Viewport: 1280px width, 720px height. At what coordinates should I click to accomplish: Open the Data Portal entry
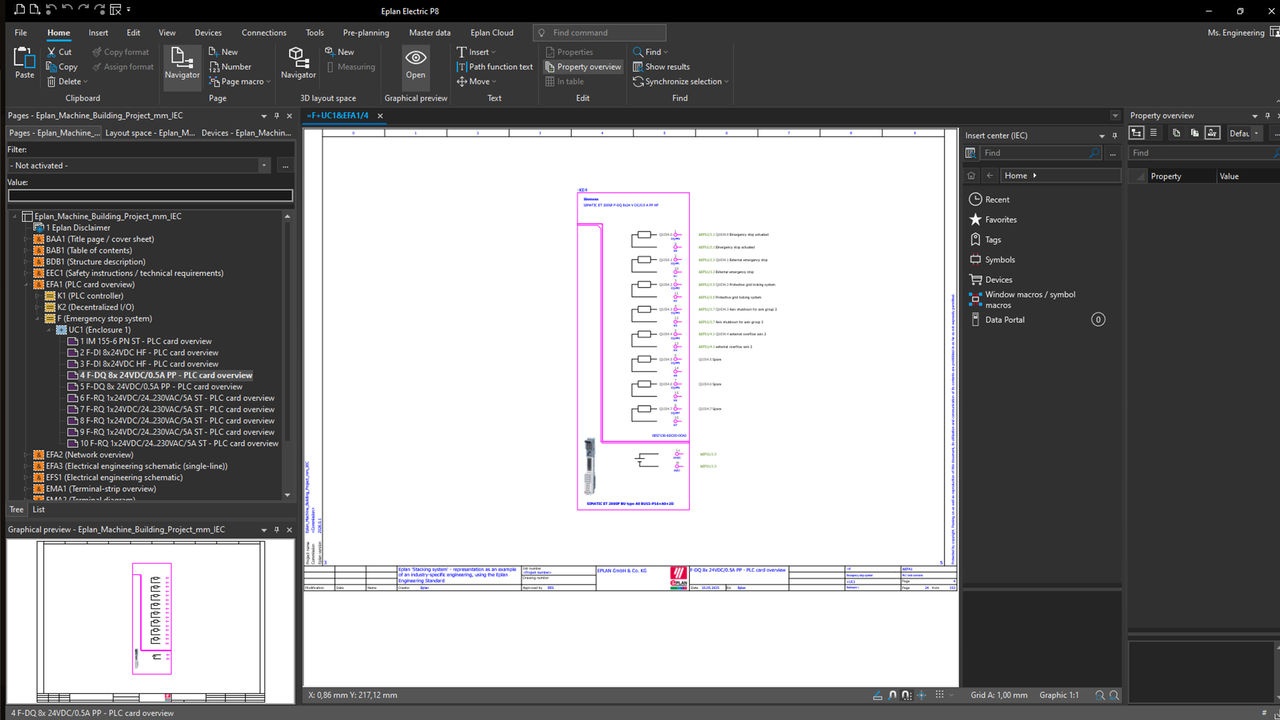pos(1004,320)
